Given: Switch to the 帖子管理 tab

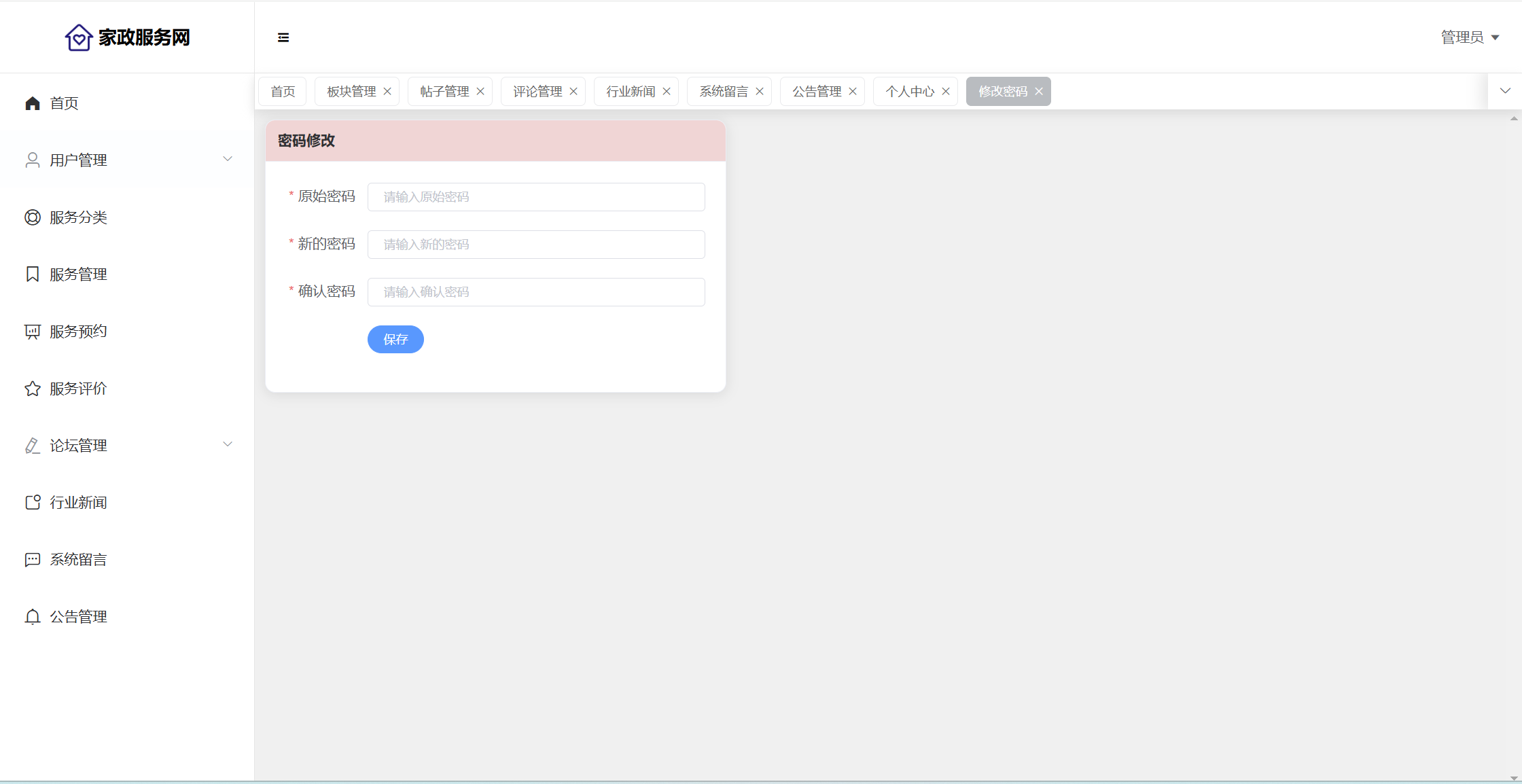Looking at the screenshot, I should point(444,92).
